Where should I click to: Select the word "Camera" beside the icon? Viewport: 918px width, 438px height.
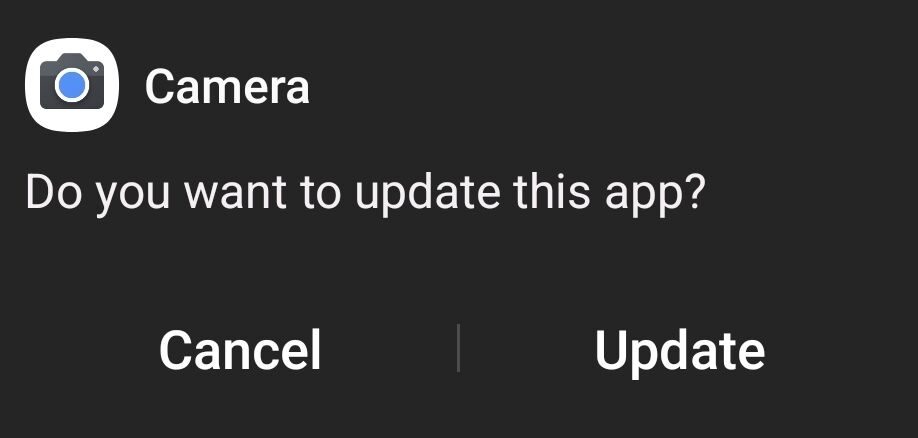click(x=227, y=87)
